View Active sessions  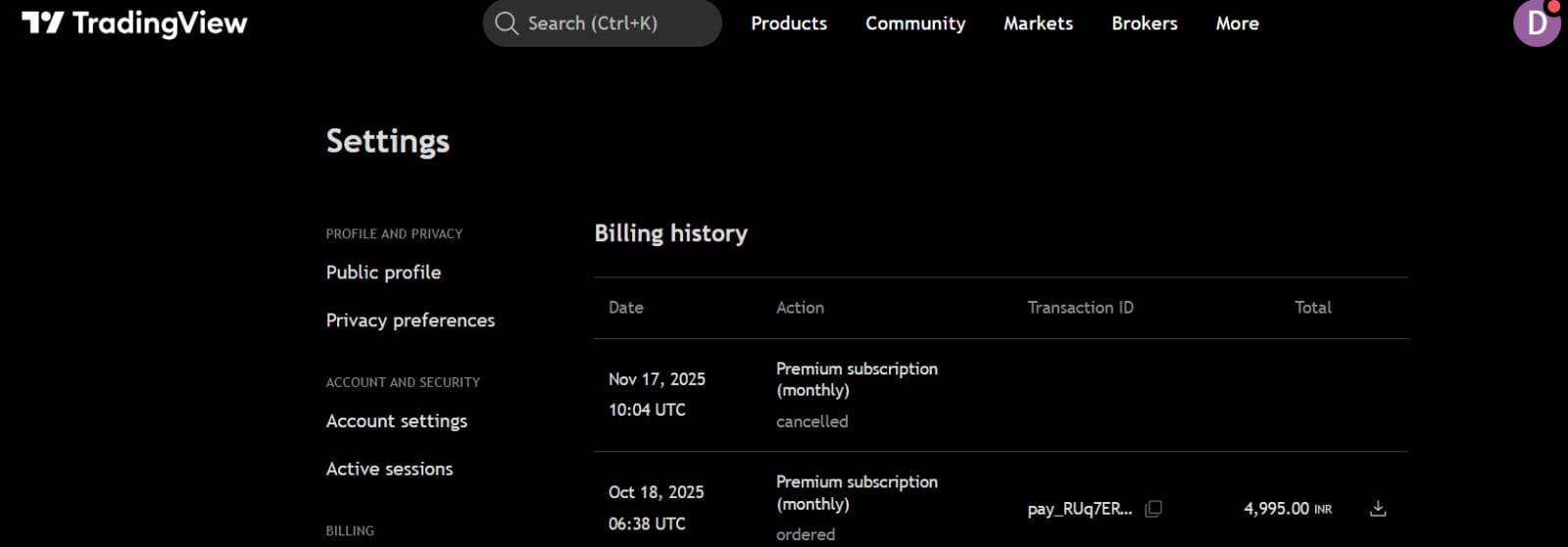pos(389,469)
